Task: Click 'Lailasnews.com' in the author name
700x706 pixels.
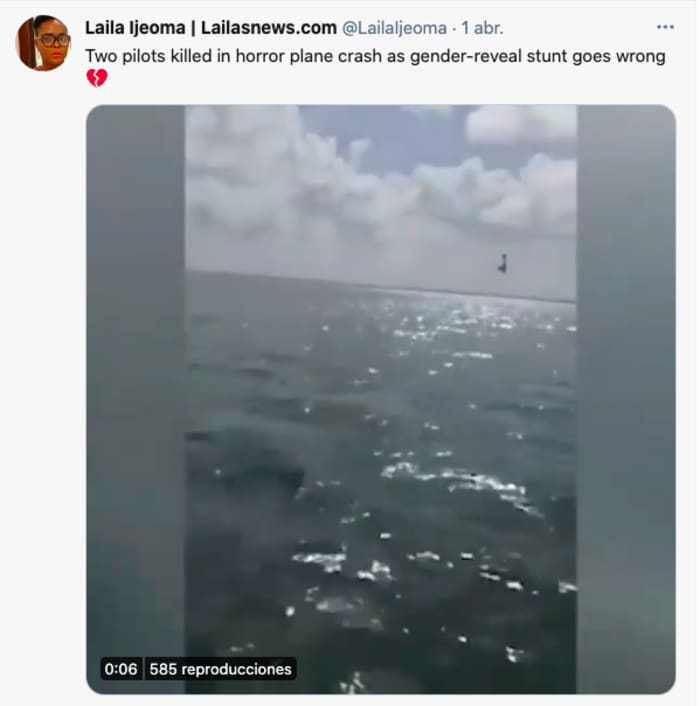Action: (269, 28)
